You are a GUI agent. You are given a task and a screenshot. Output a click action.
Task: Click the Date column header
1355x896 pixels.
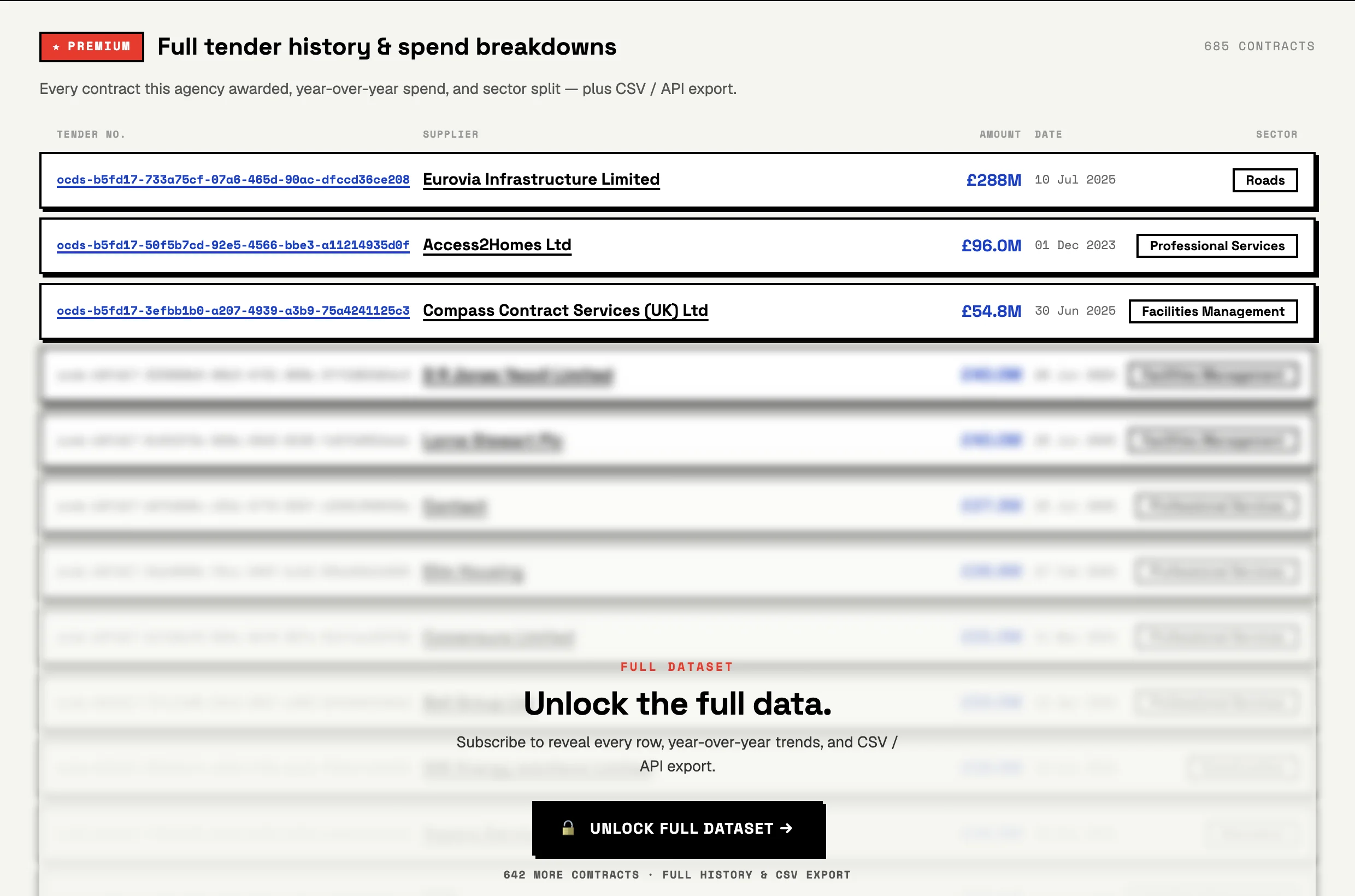tap(1048, 134)
